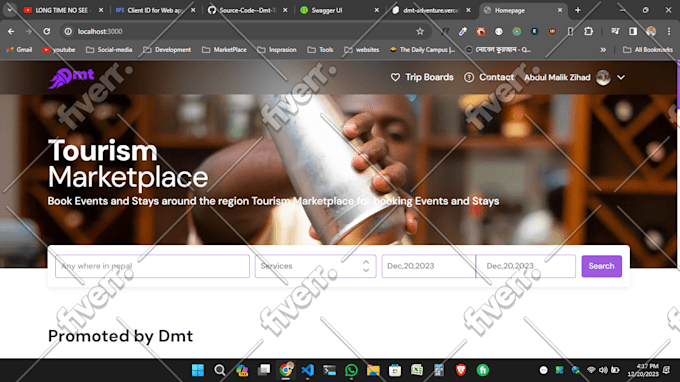
Task: Open the clock showing 12/20/2023
Action: pyautogui.click(x=643, y=370)
